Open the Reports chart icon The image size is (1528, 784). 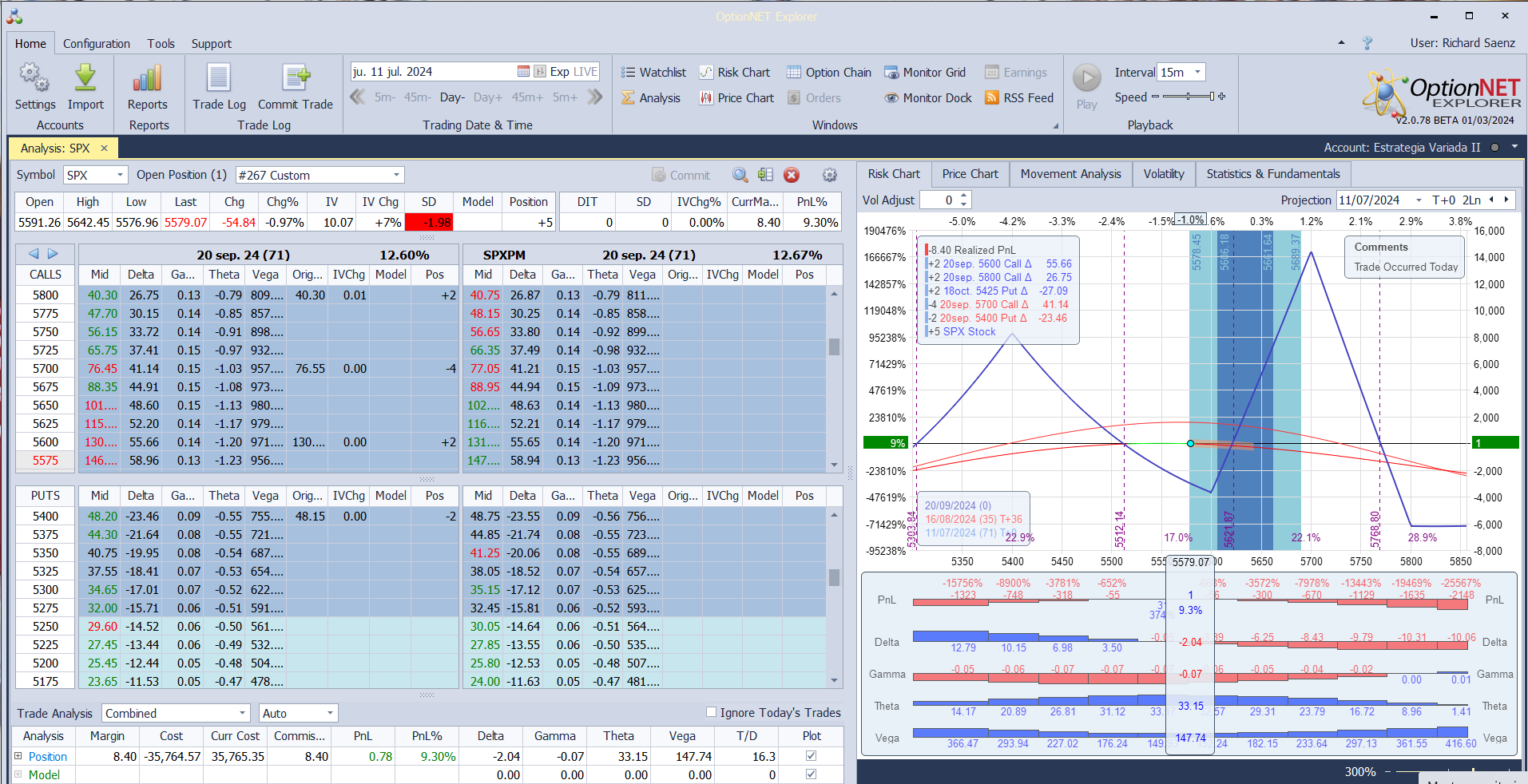147,78
